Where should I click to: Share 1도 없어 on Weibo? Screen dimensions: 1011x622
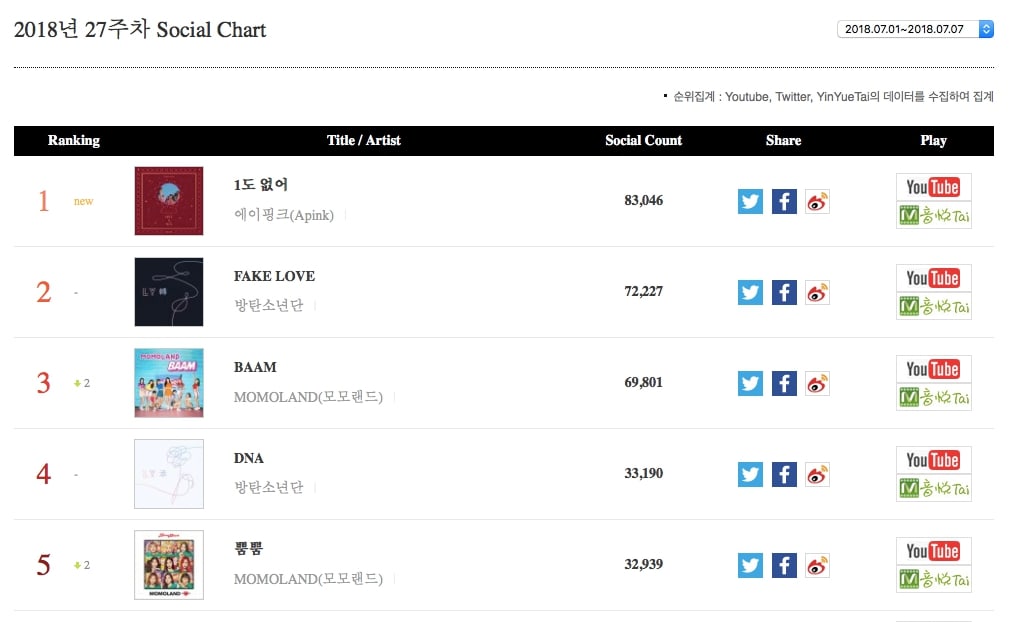click(817, 201)
